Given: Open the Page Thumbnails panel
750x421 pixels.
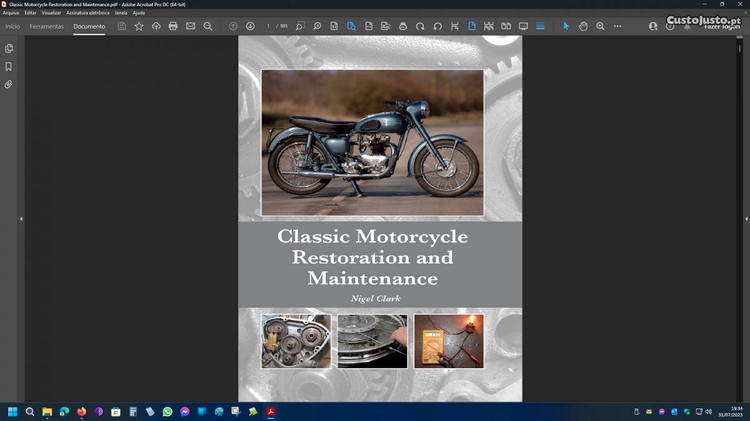Looking at the screenshot, I should click(9, 48).
